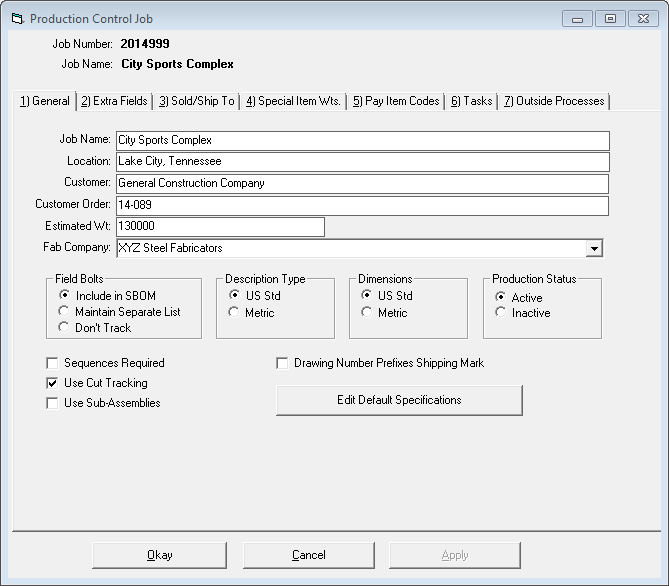Select the Pay Item Codes tab

pos(395,101)
